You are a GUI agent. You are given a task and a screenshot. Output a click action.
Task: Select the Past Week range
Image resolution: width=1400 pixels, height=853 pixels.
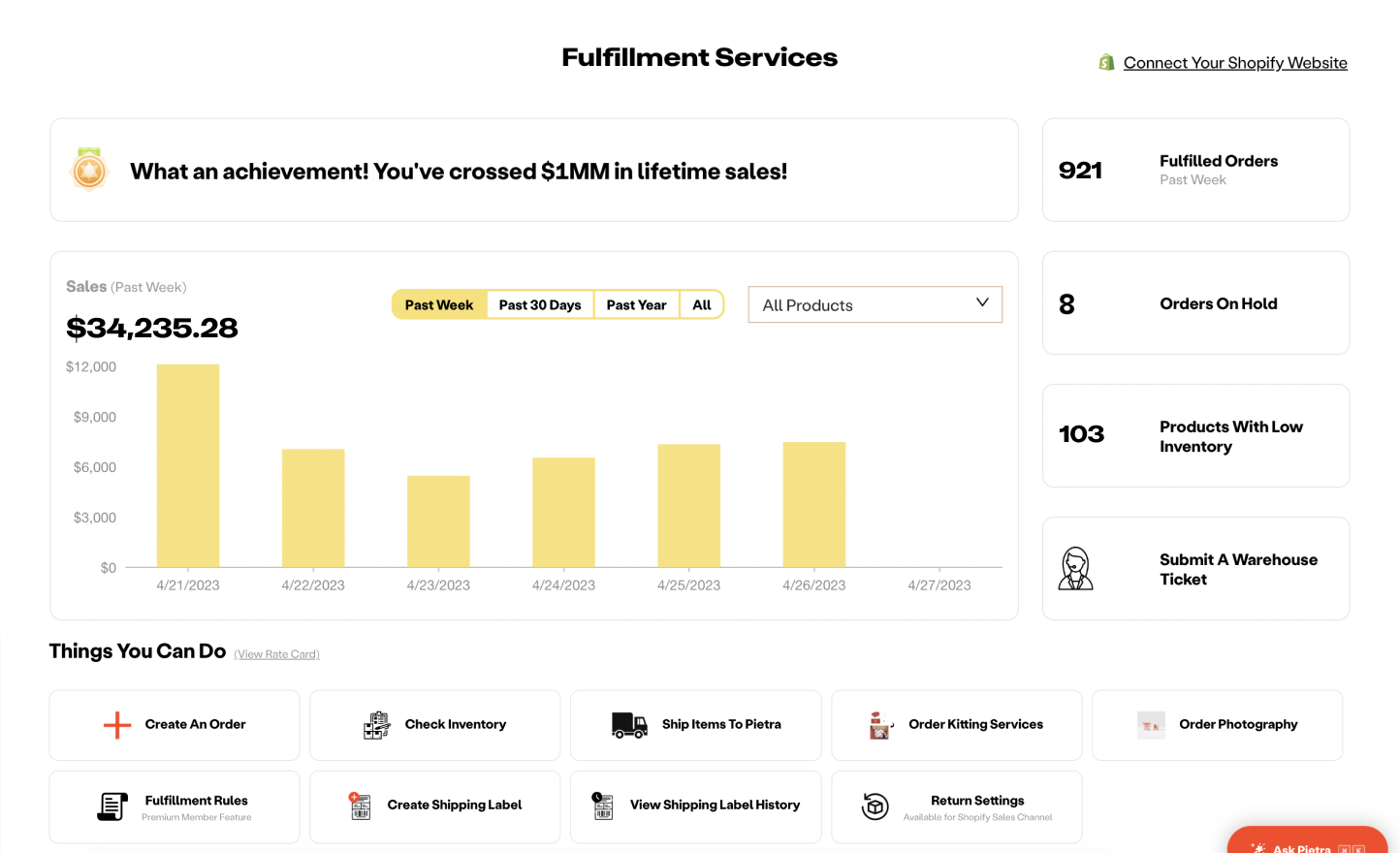click(439, 305)
